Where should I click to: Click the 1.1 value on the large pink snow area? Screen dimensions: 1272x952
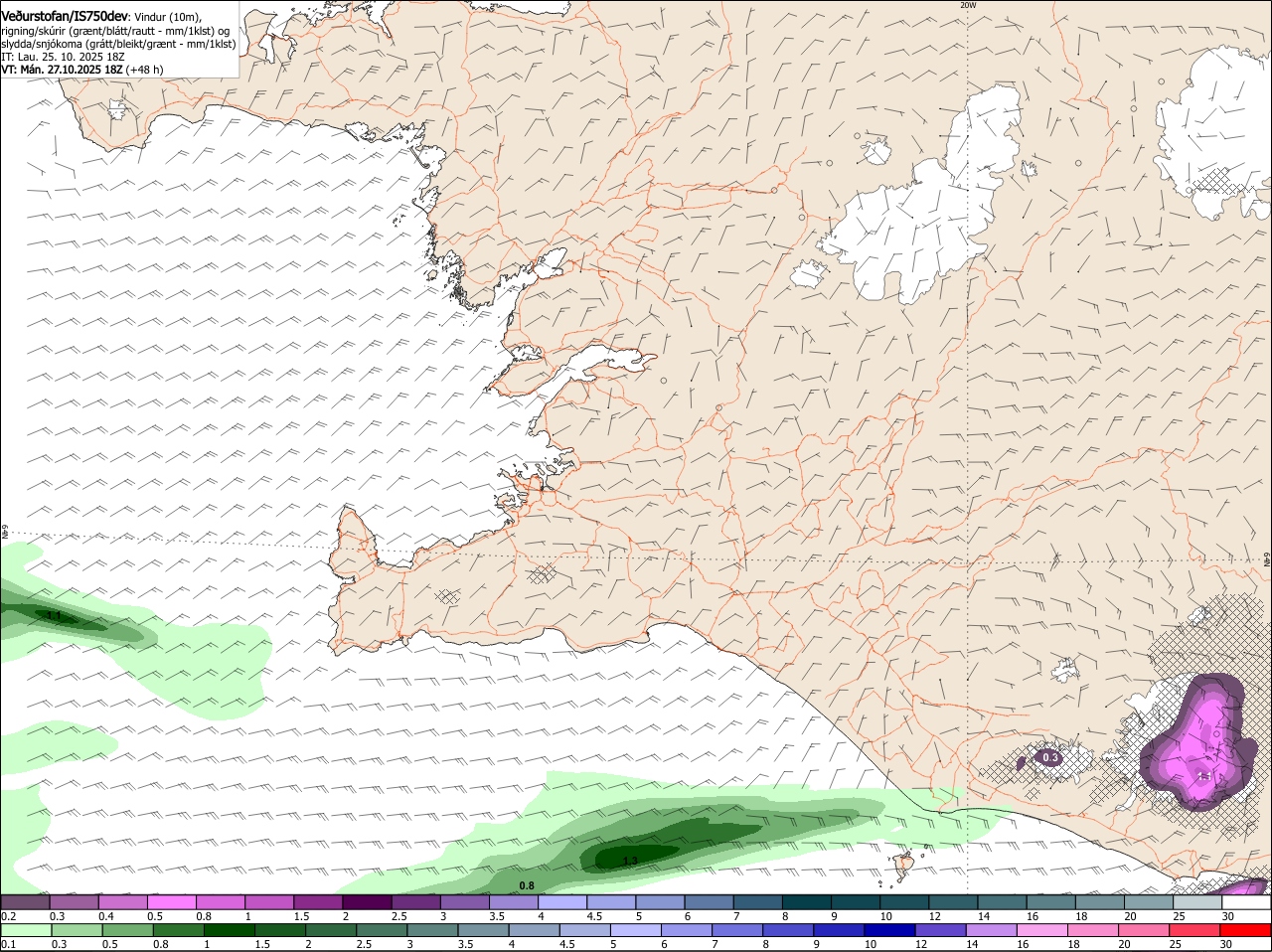(x=1203, y=776)
